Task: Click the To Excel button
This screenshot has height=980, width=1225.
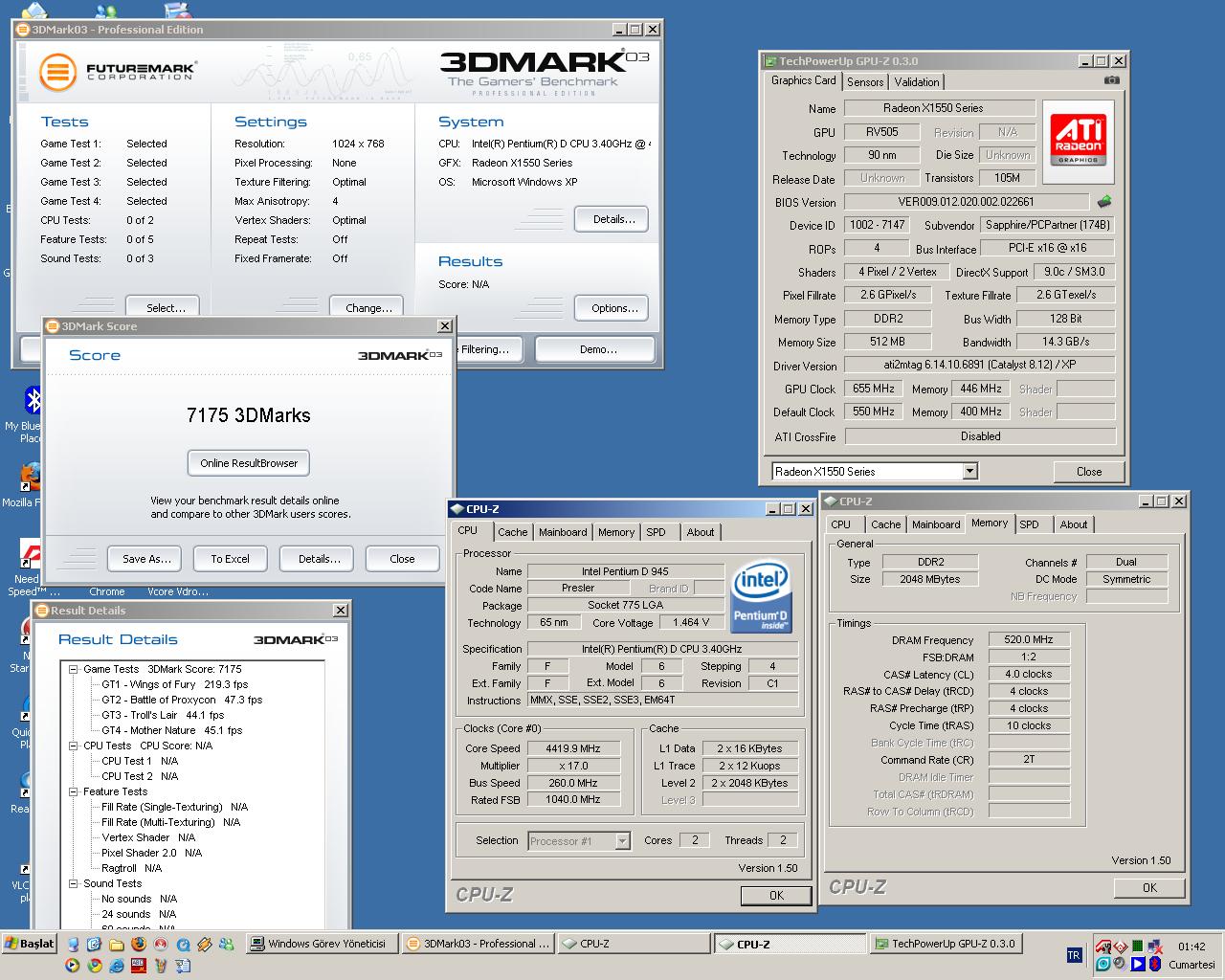Action: point(230,559)
